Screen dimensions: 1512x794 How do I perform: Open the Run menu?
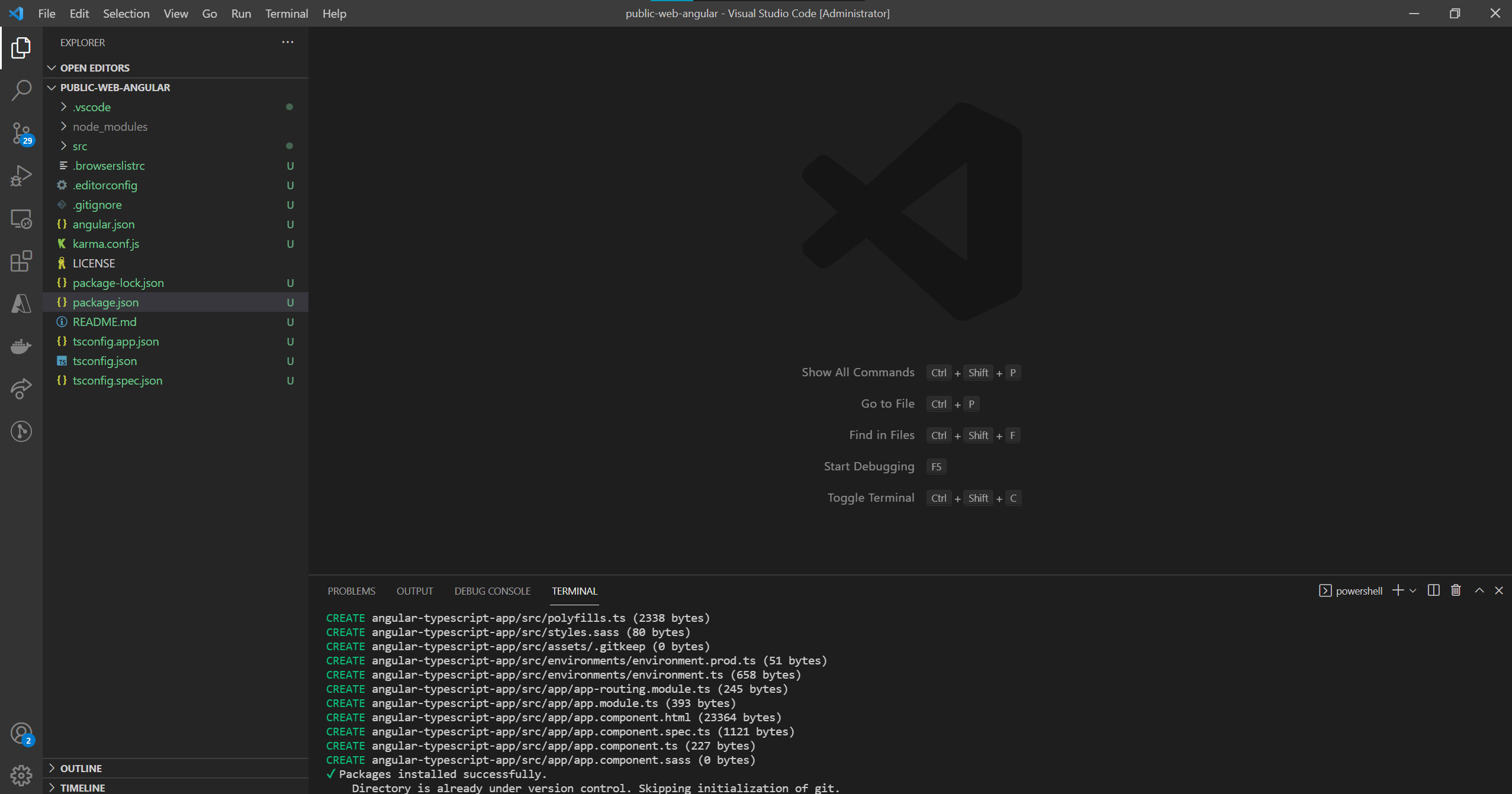(241, 13)
